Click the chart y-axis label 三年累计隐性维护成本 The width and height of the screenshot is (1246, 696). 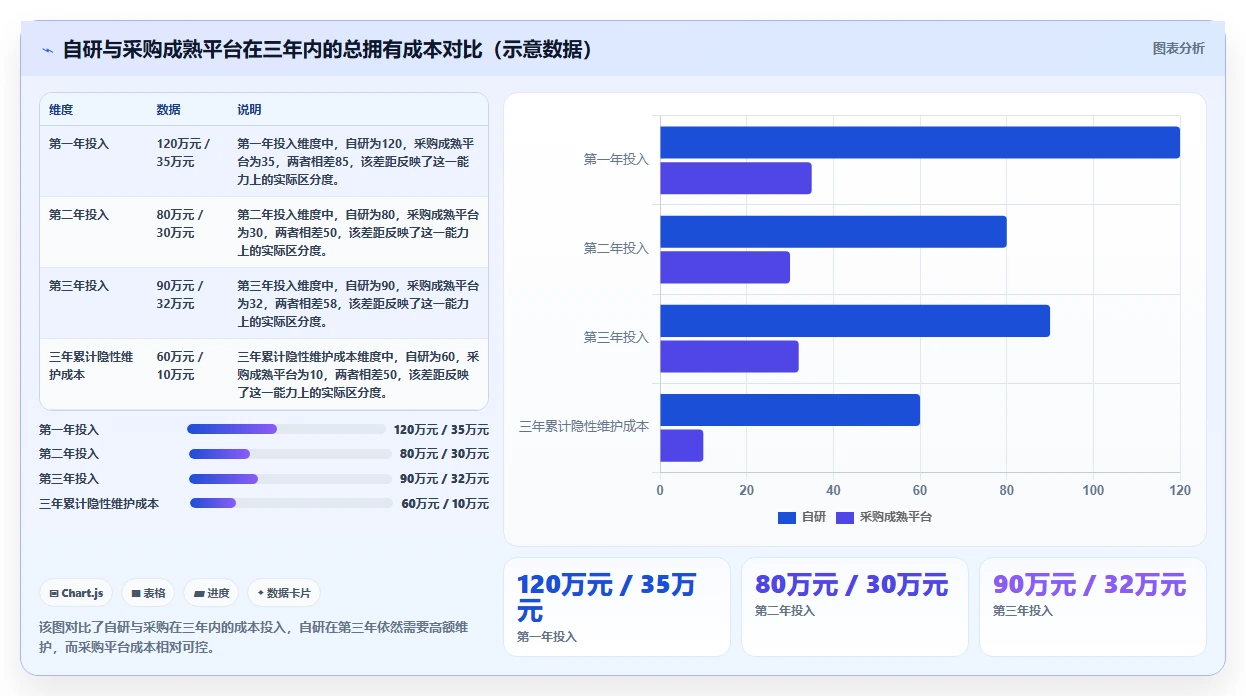click(584, 426)
